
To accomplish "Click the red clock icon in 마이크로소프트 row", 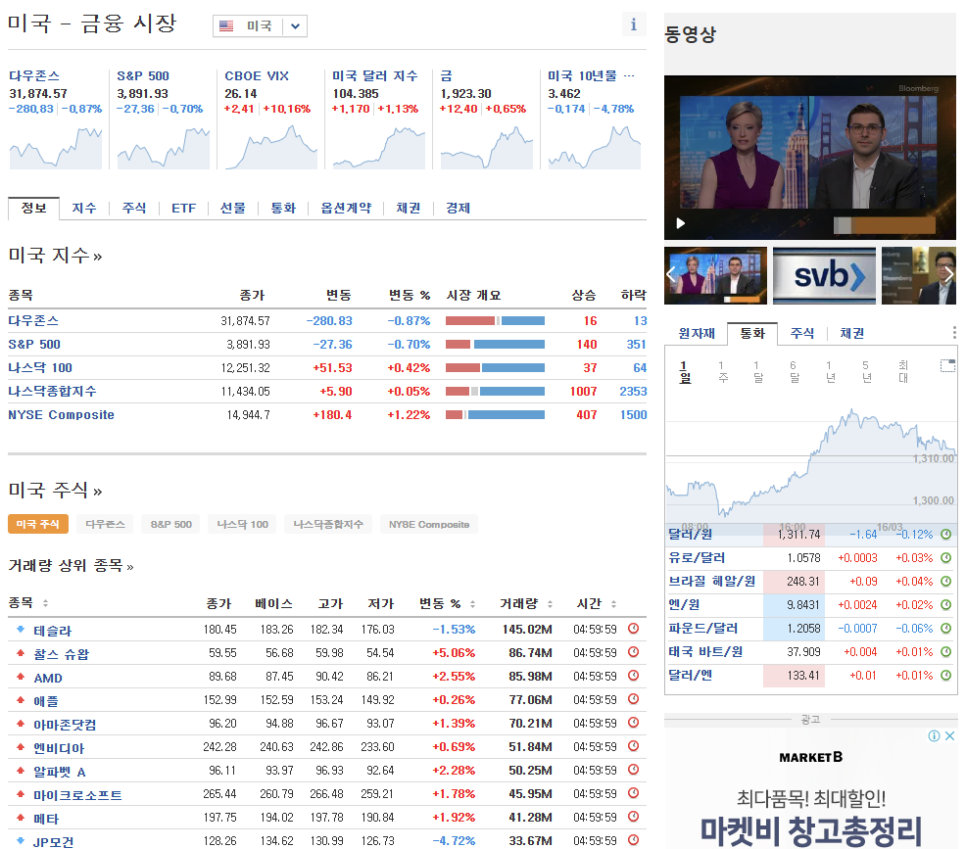I will click(633, 793).
